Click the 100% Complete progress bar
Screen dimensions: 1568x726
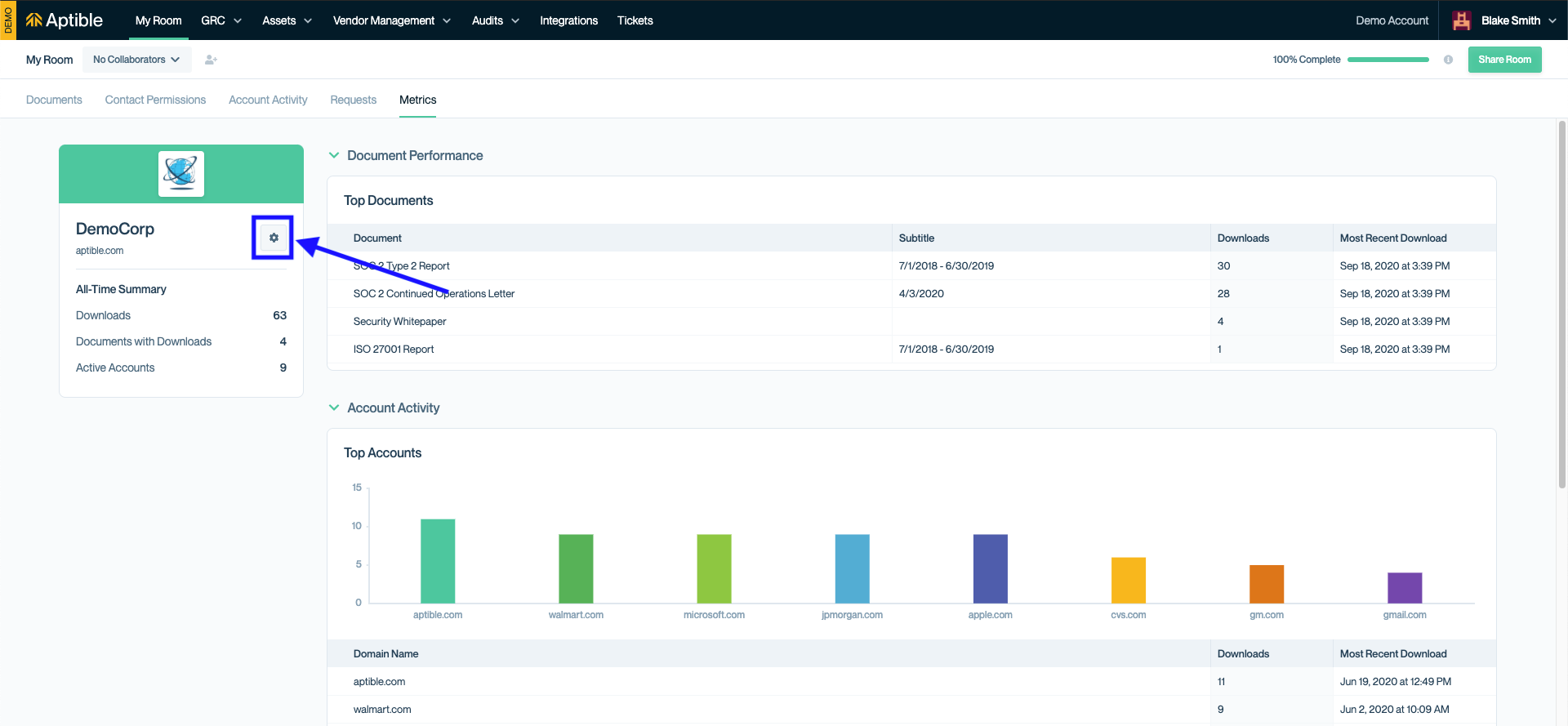click(1388, 60)
